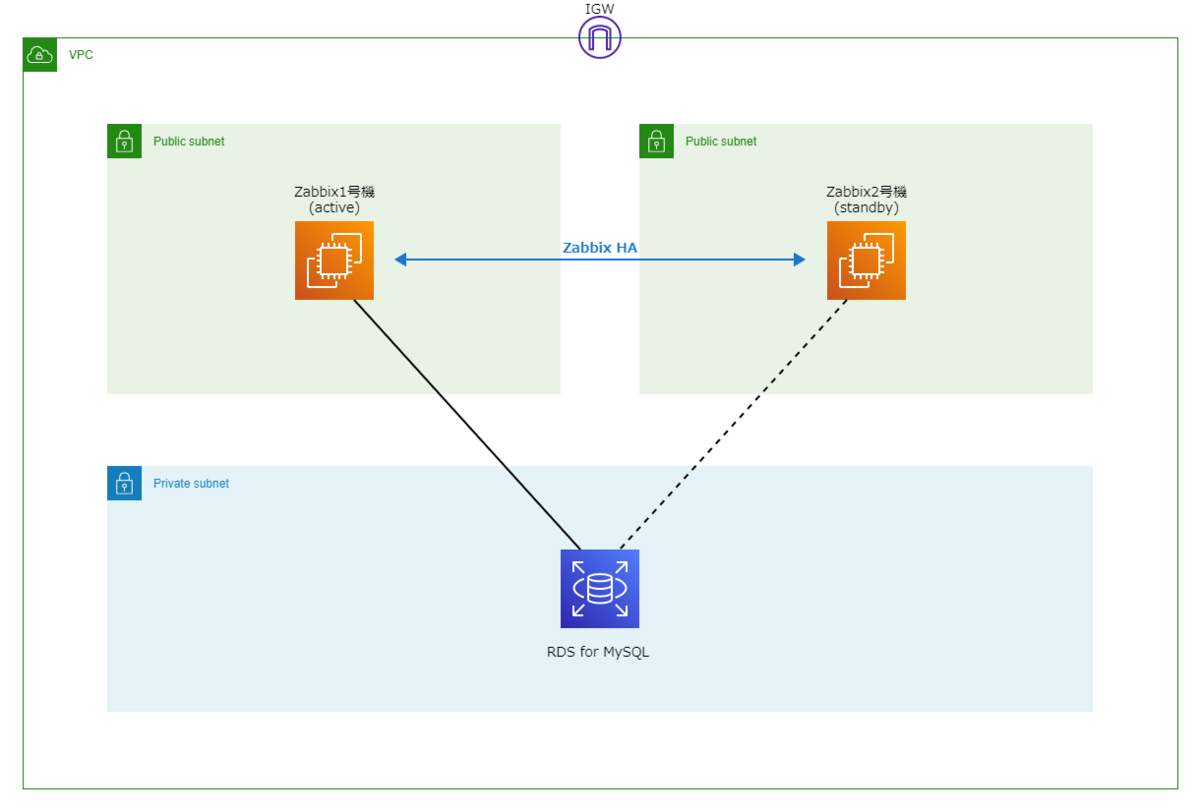The height and width of the screenshot is (811, 1200).
Task: Click the "Zabbix HA" arrow label
Action: click(600, 248)
